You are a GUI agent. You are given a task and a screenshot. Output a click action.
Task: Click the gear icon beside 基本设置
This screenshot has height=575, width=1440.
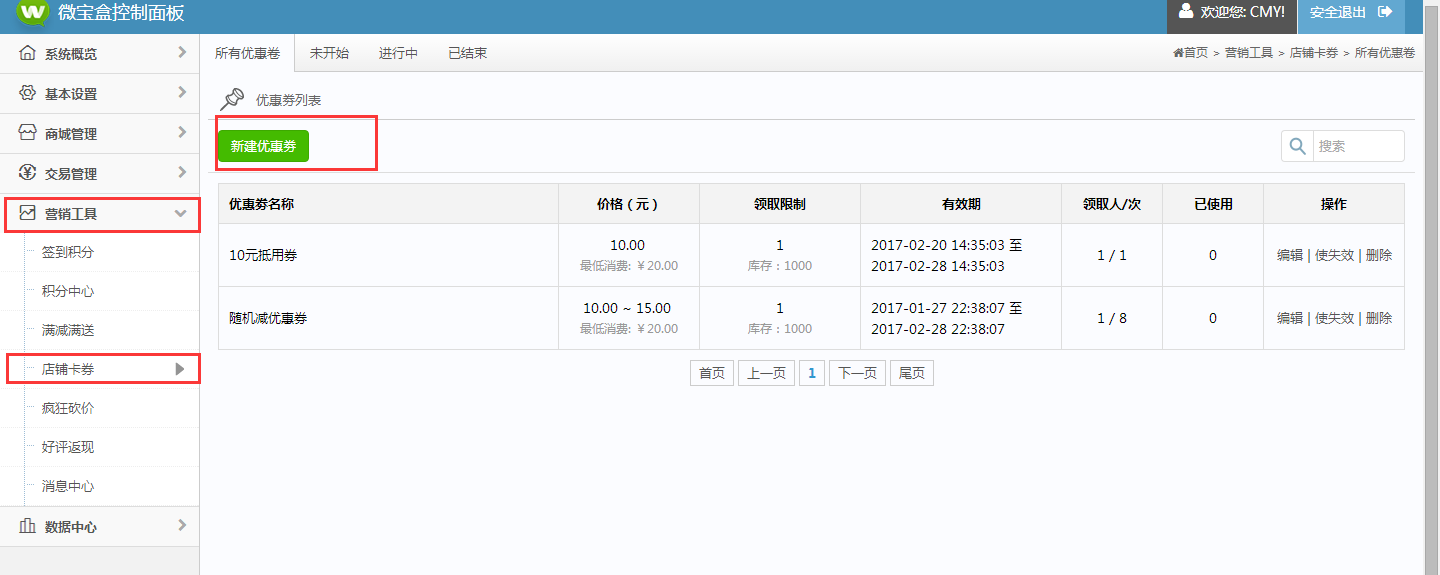27,93
